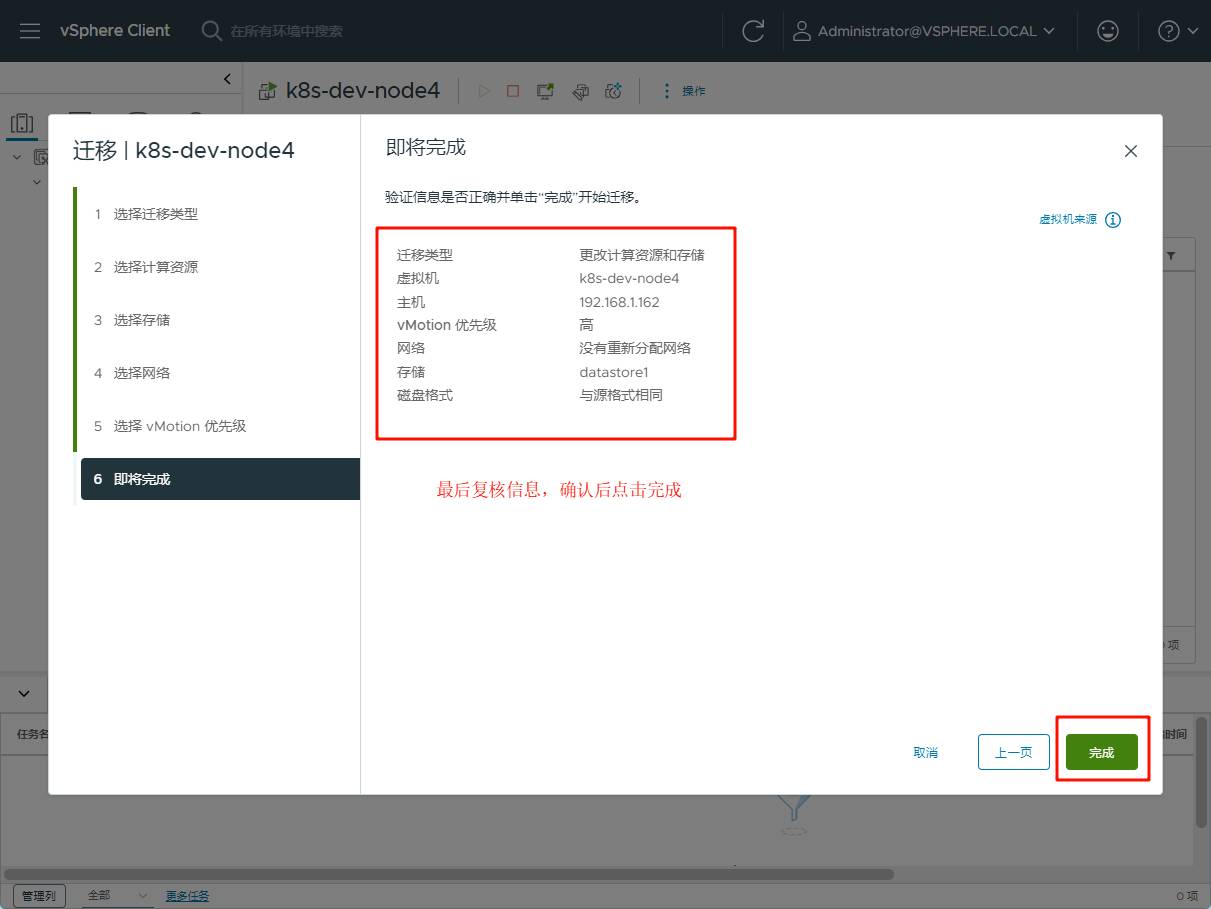
Task: Click the smiley feedback icon
Action: coord(1107,31)
